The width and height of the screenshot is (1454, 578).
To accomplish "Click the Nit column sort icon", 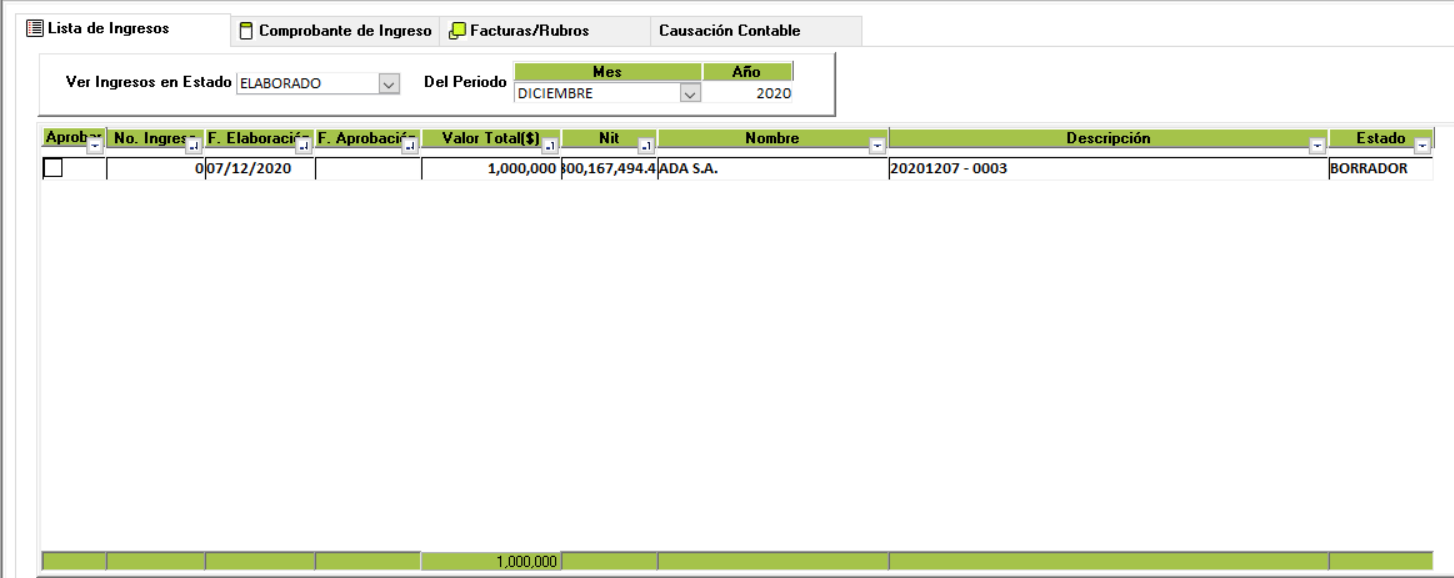I will [646, 146].
